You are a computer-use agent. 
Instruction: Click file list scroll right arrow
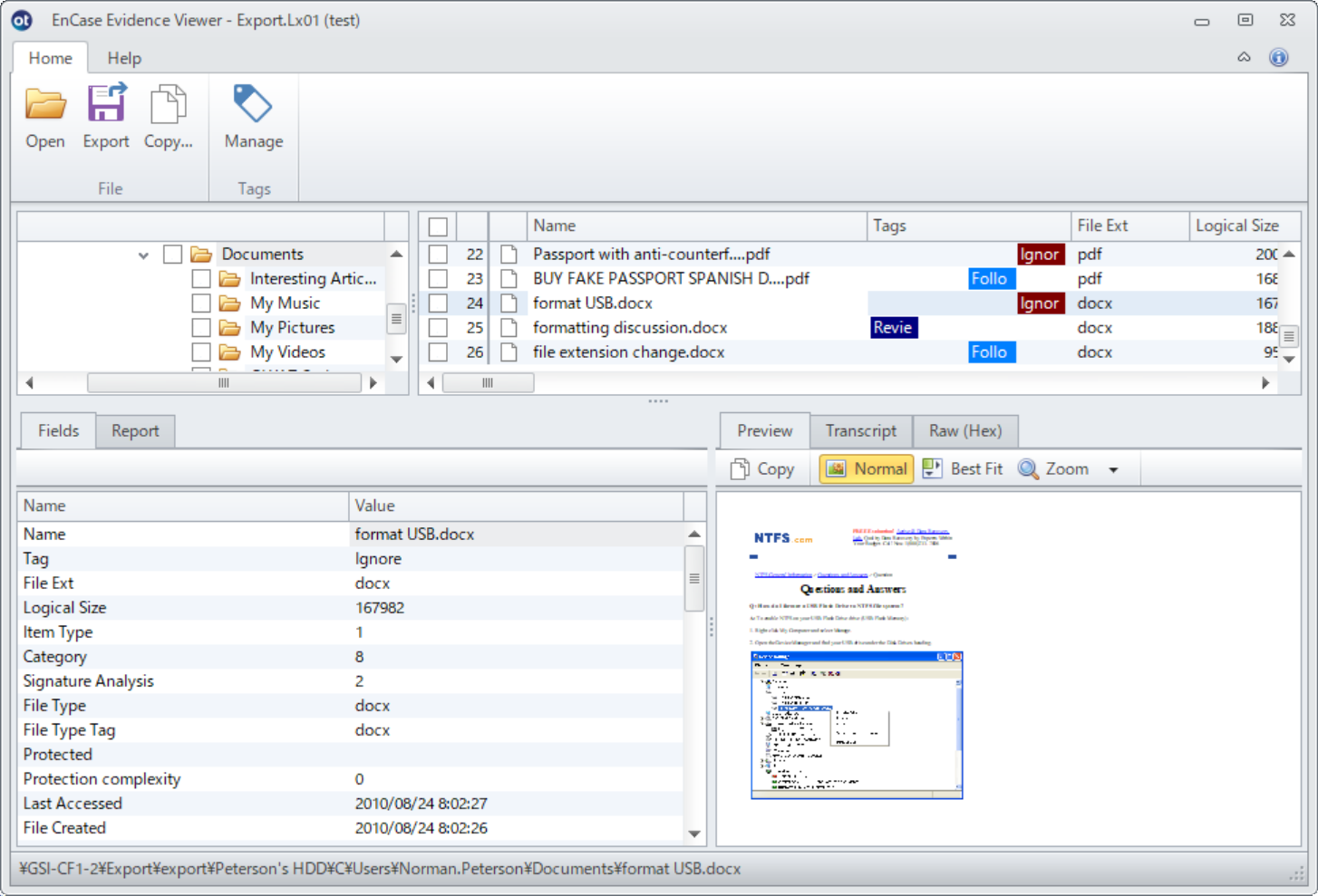pos(1265,383)
